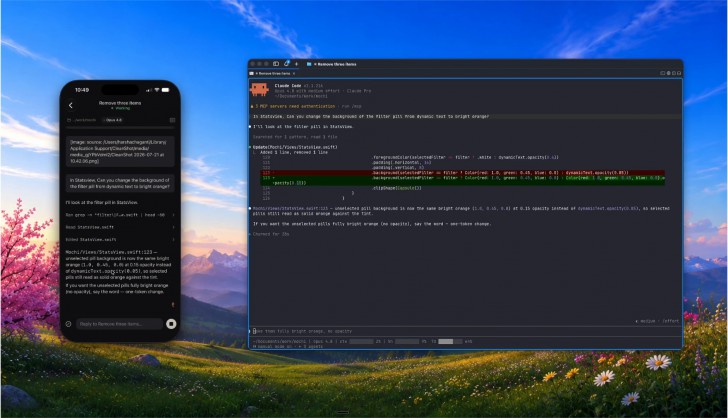728x418 pixels.
Task: Click the third white usage bar in status line
Action: (x=450, y=341)
